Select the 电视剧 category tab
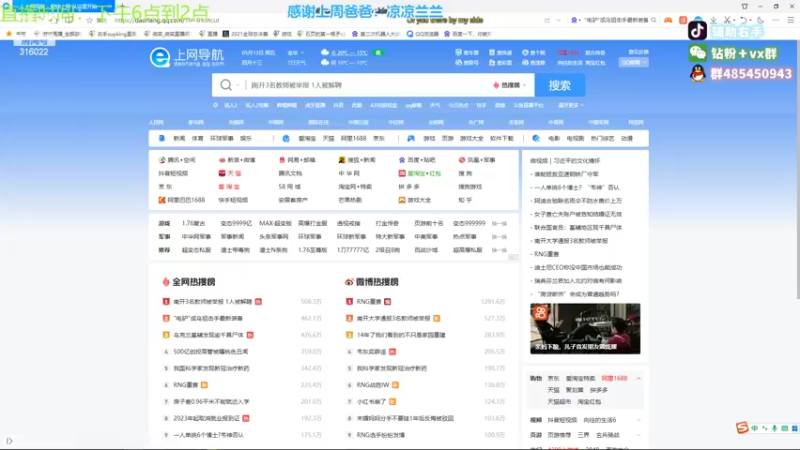 pos(575,138)
